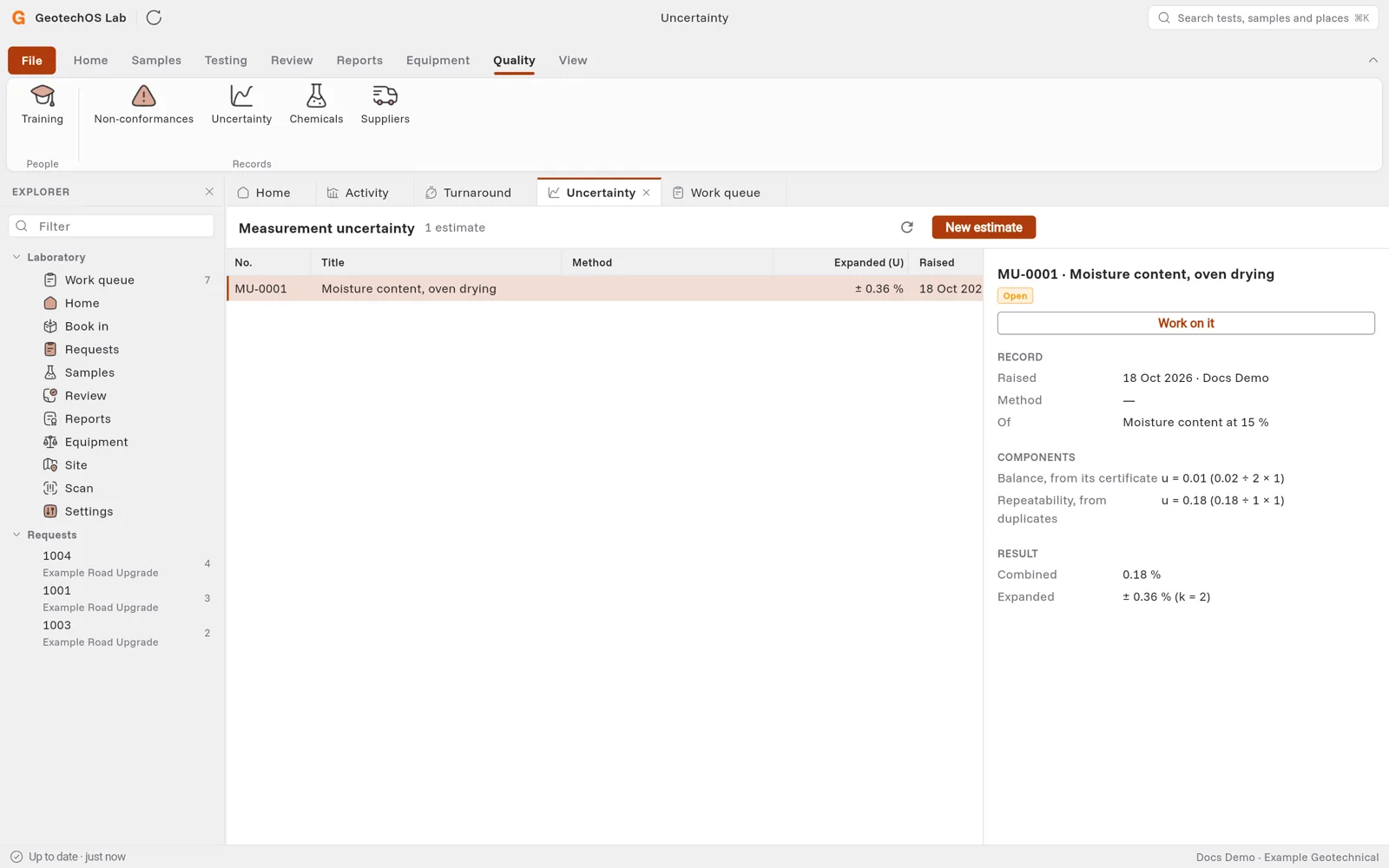Close the Uncertainty document tab

(x=646, y=193)
